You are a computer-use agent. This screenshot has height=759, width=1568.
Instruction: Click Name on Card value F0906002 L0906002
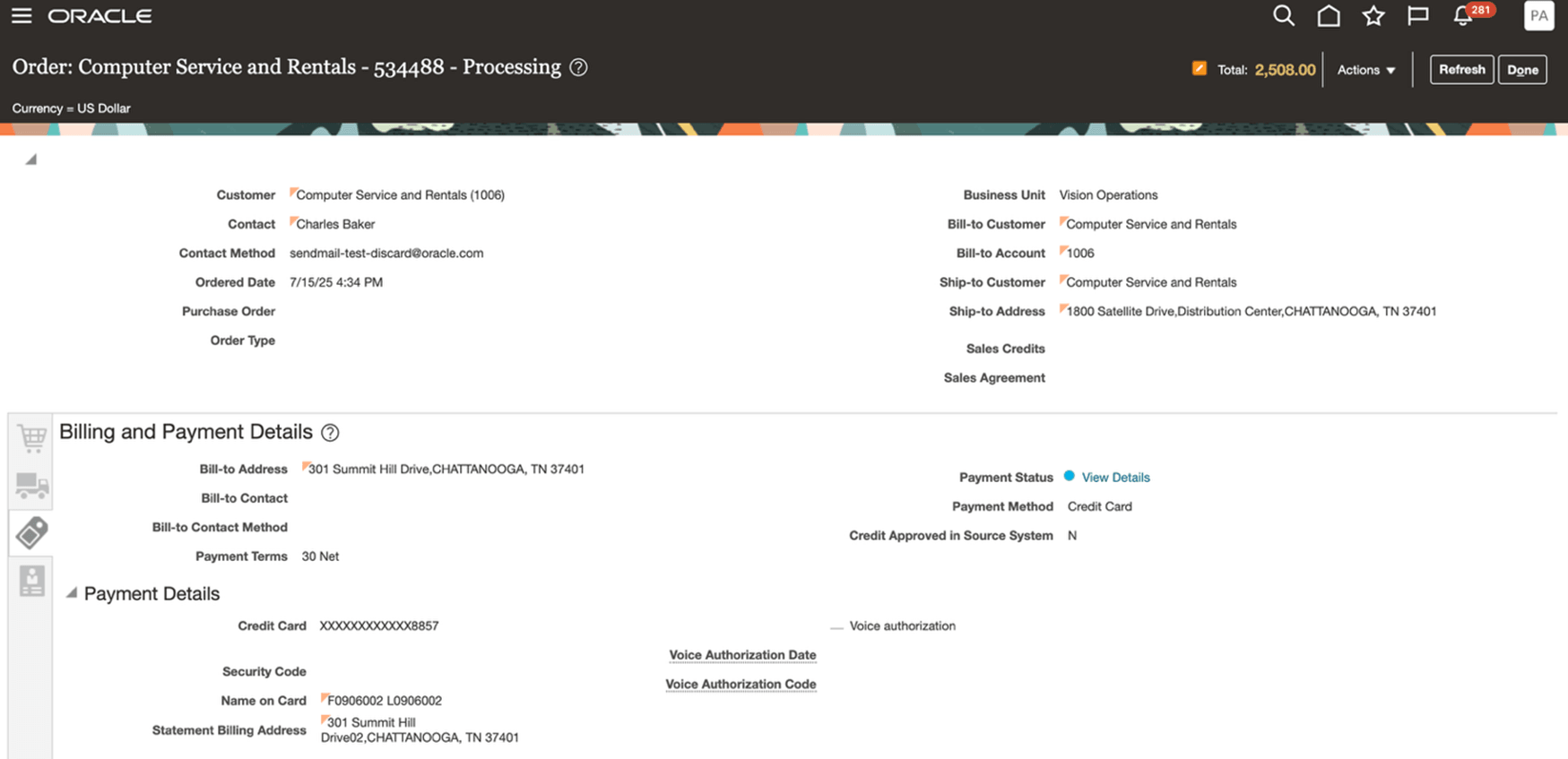click(385, 701)
